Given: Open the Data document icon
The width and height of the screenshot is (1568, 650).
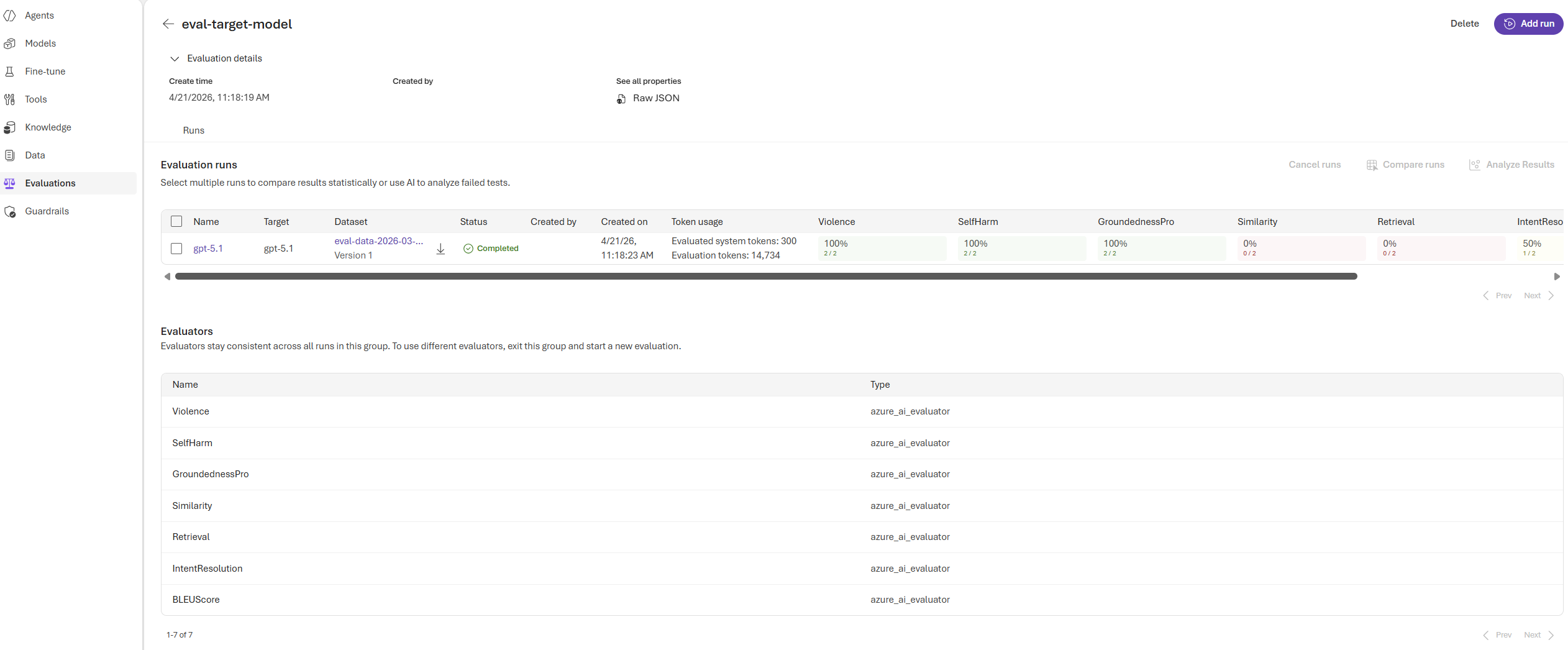Looking at the screenshot, I should pyautogui.click(x=10, y=155).
